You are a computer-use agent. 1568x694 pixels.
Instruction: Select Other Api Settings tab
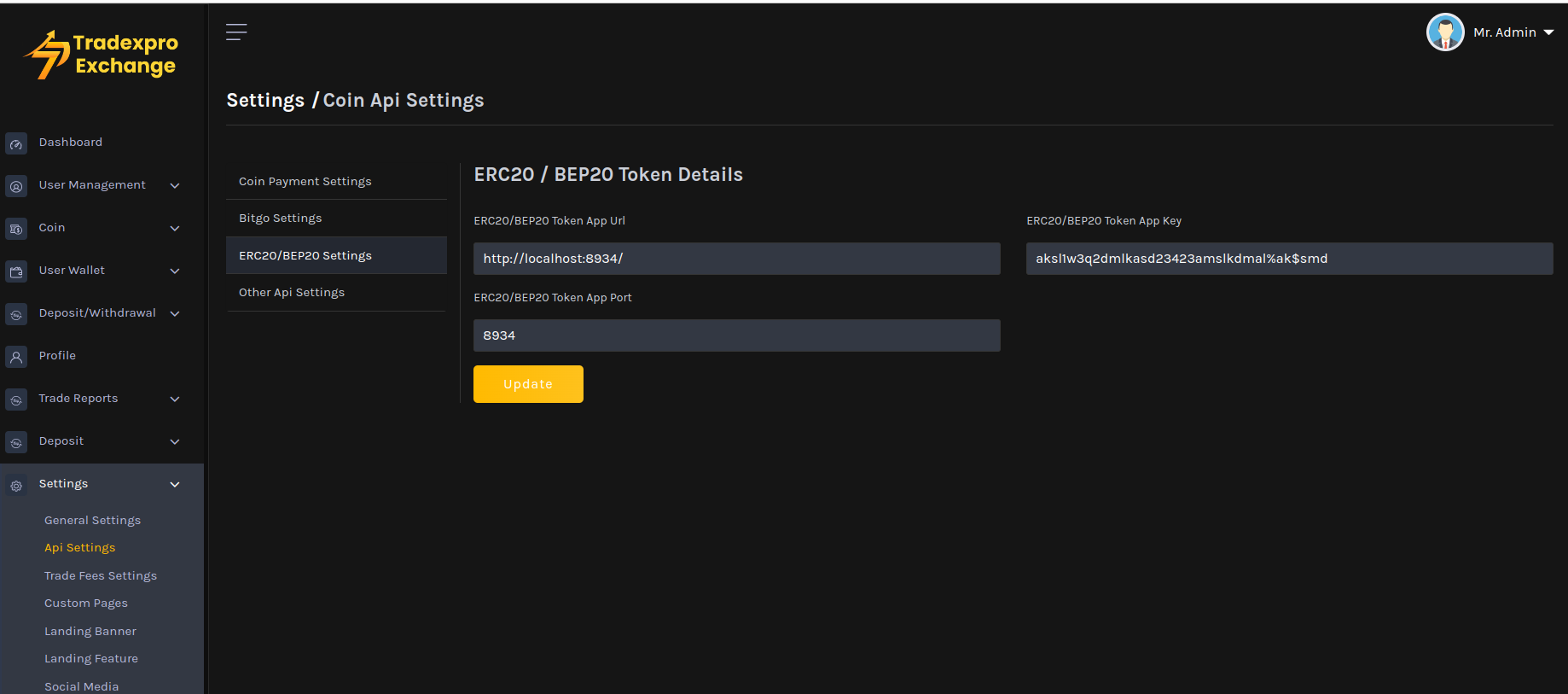[x=292, y=293]
